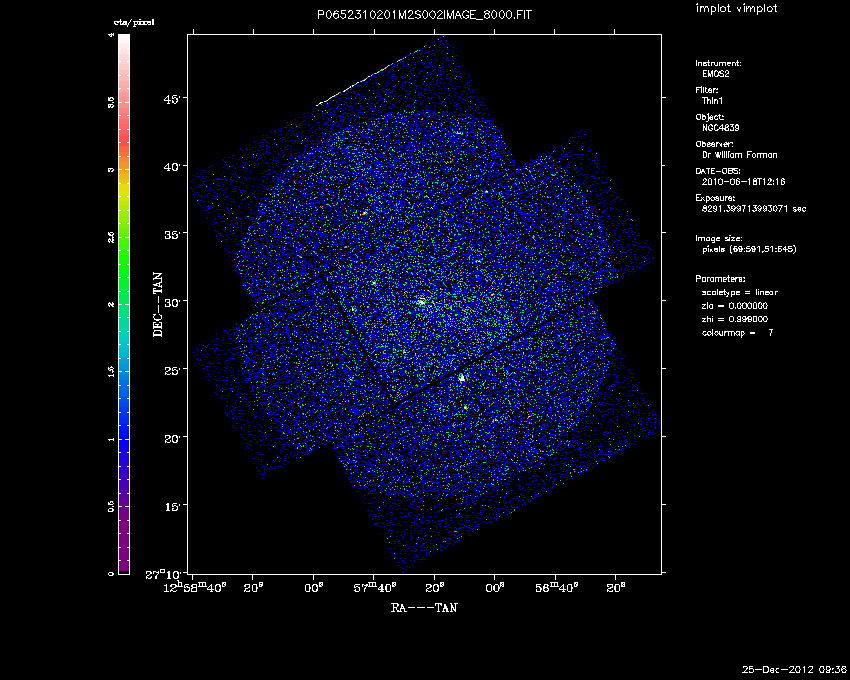This screenshot has height=680, width=850.
Task: Select the 'Instrument:' heading
Action: [718, 63]
